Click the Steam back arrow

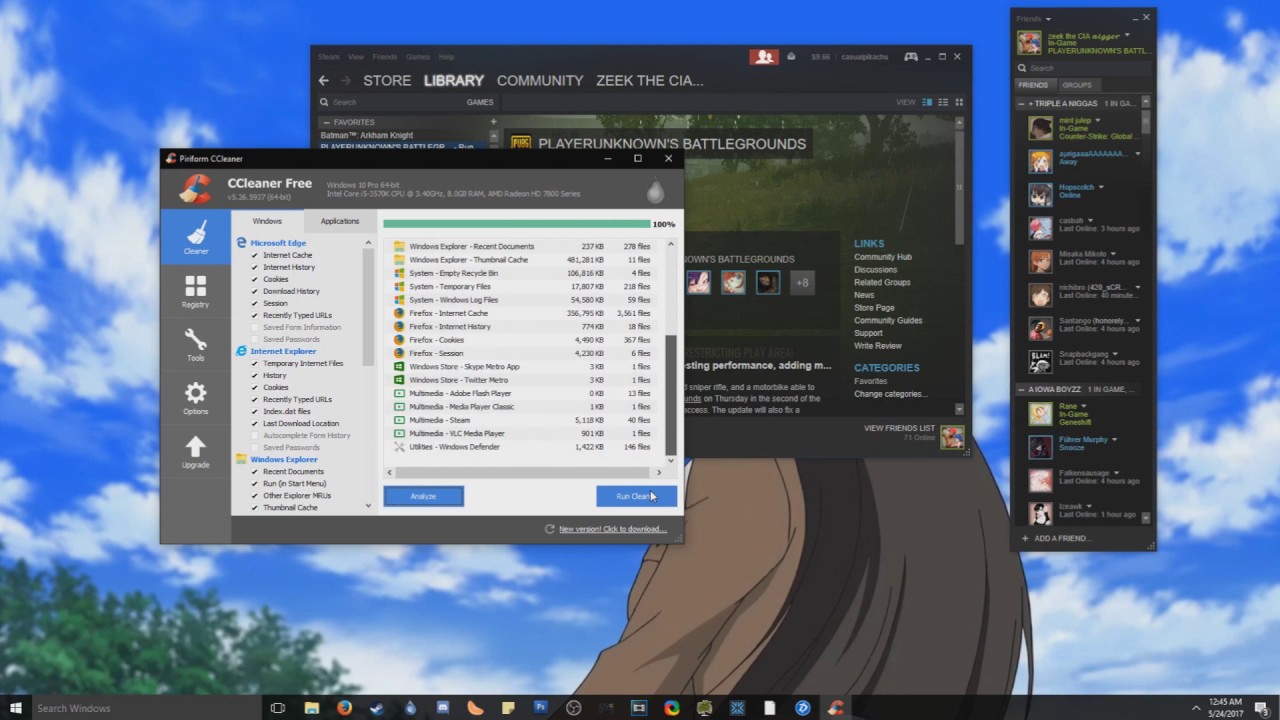323,81
